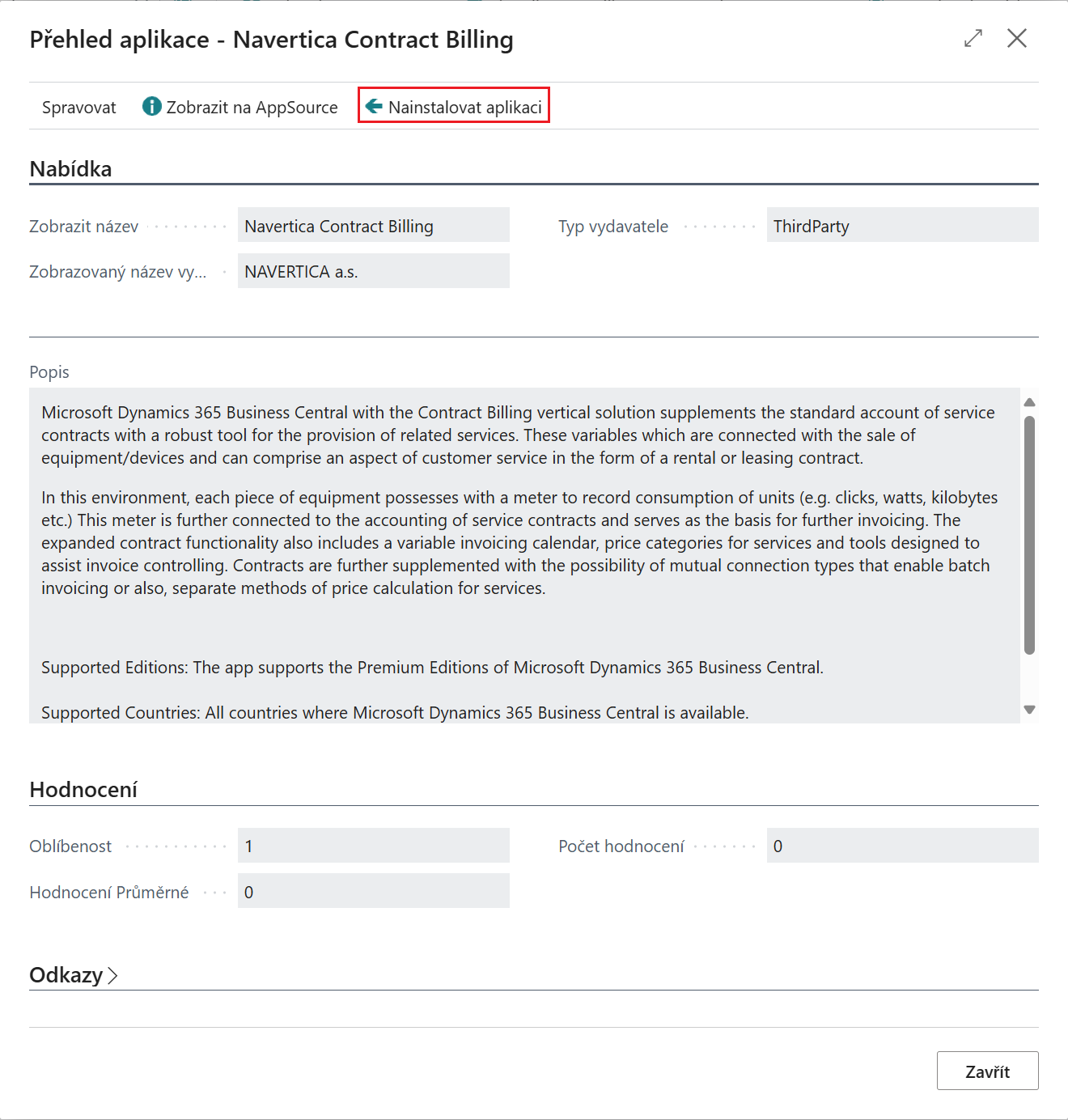Collapse the Hodnocení section header
The width and height of the screenshot is (1068, 1120).
(x=83, y=790)
